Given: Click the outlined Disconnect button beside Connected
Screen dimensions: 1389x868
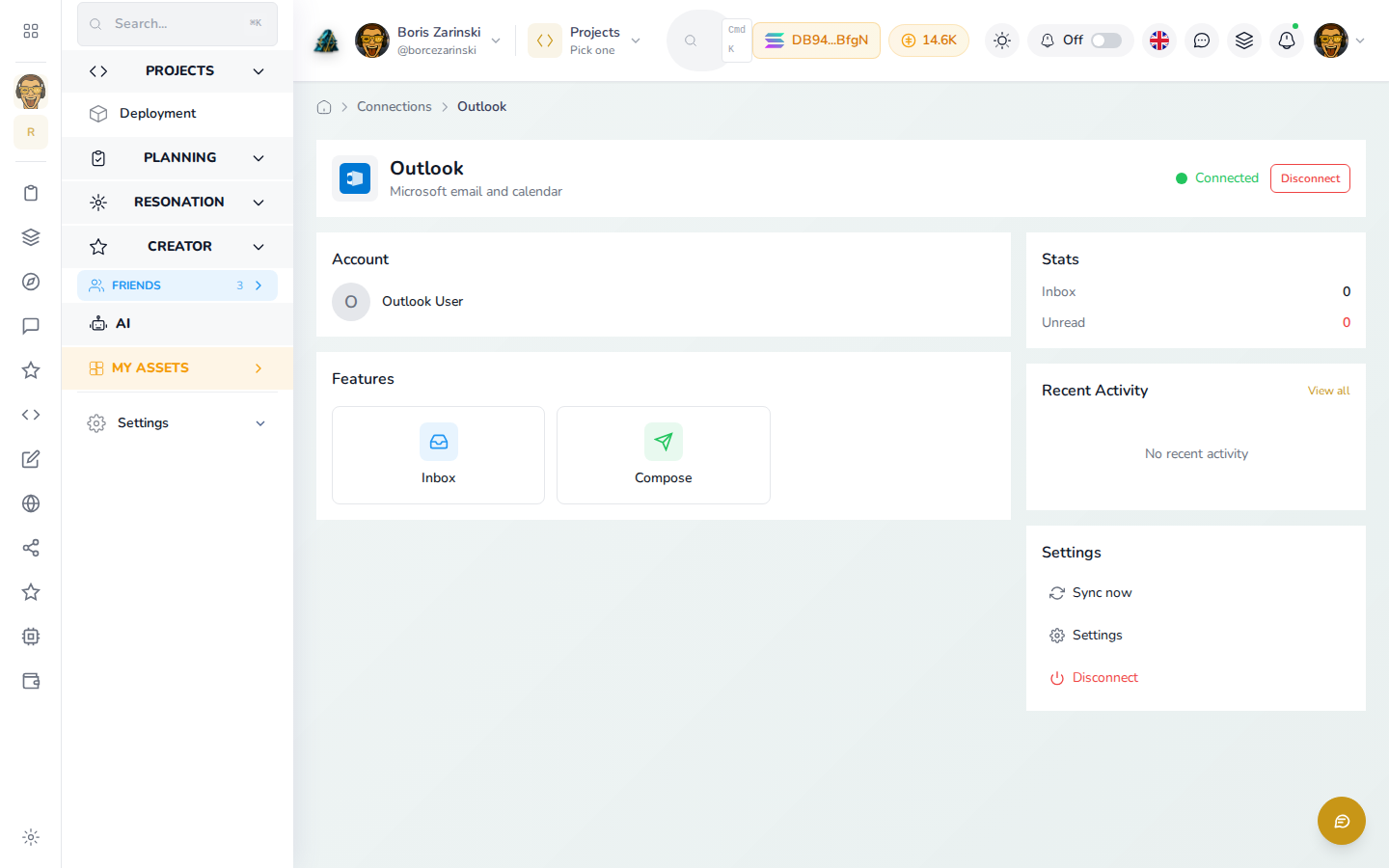Looking at the screenshot, I should click(x=1310, y=178).
